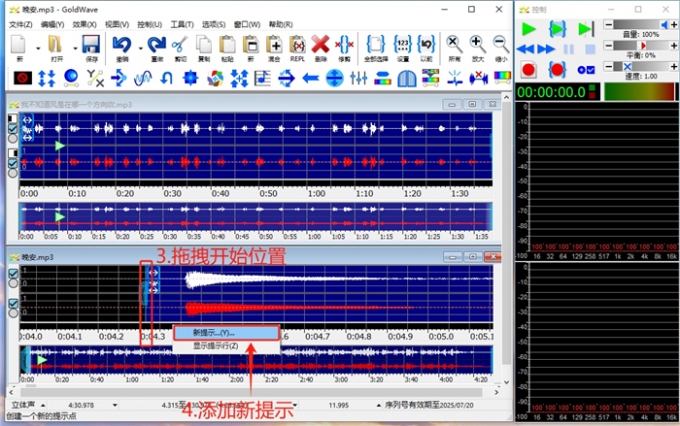The height and width of the screenshot is (426, 680).
Task: Click the 放大 zoom in magnifier
Action: coord(477,45)
